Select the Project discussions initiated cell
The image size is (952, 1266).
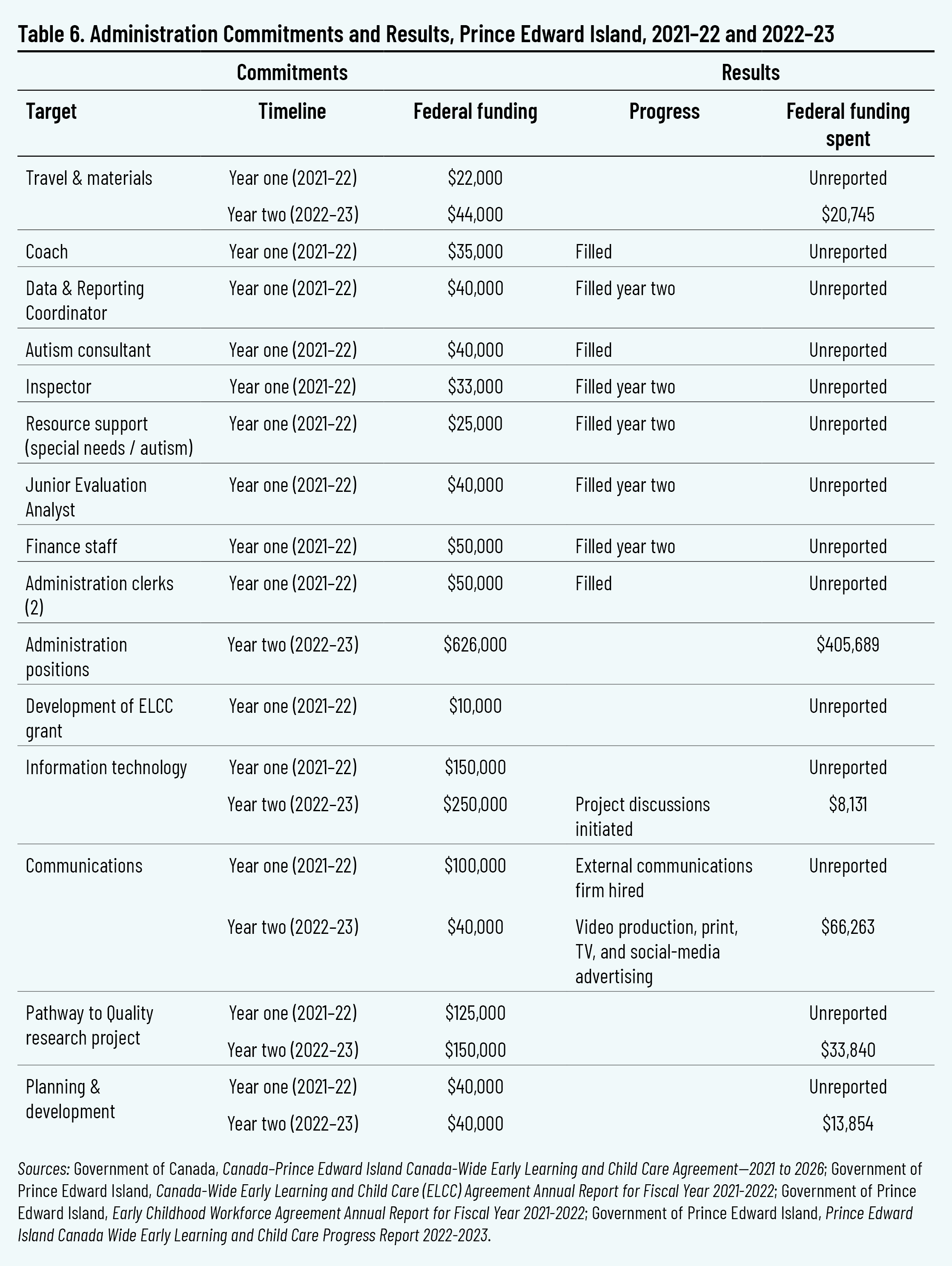[642, 816]
